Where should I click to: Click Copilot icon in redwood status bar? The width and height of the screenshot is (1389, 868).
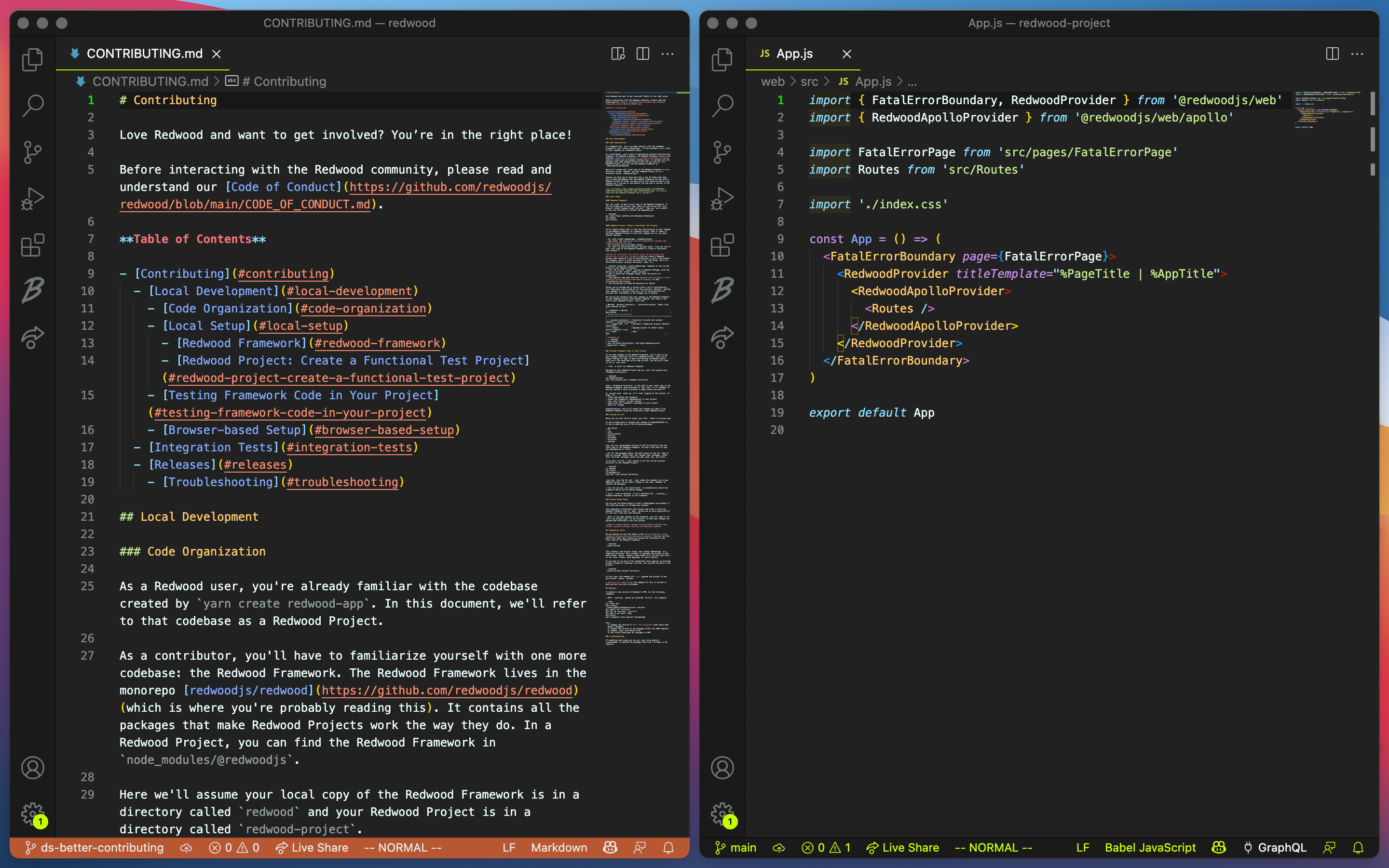610,848
